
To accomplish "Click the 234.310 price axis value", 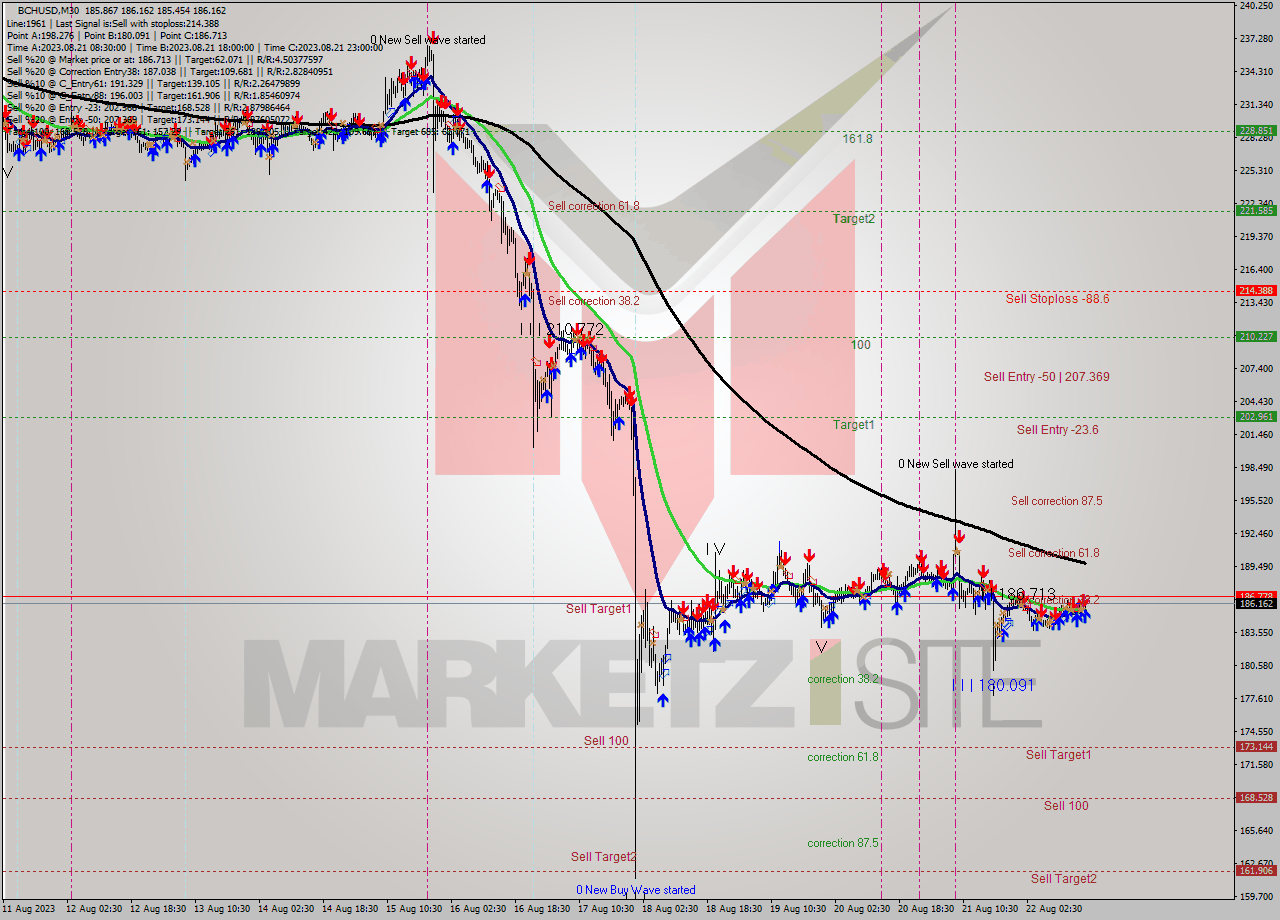I will [1256, 72].
